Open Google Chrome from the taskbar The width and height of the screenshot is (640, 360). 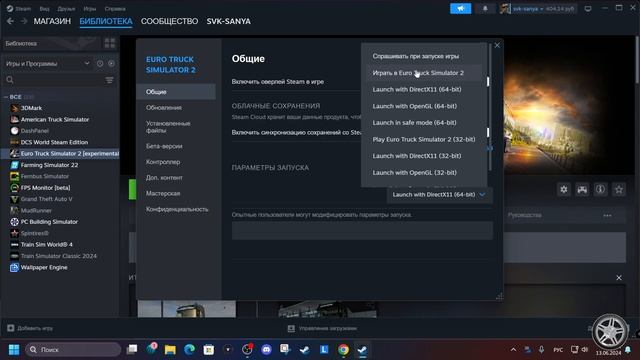343,350
